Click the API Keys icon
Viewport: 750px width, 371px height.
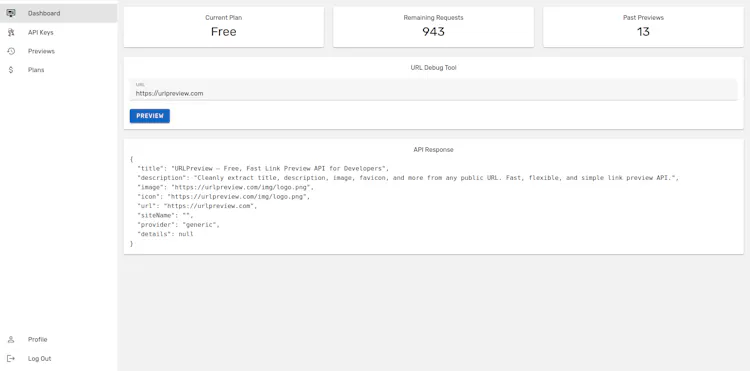[x=11, y=33]
